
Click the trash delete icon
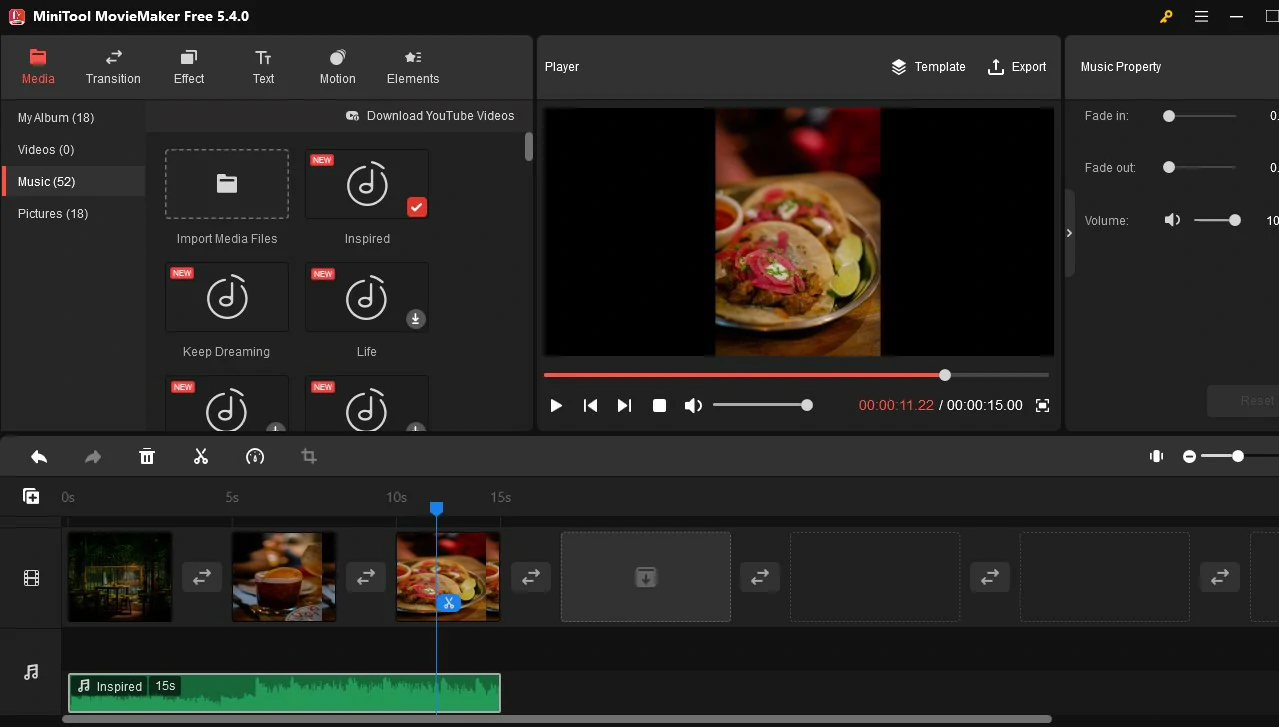click(147, 457)
